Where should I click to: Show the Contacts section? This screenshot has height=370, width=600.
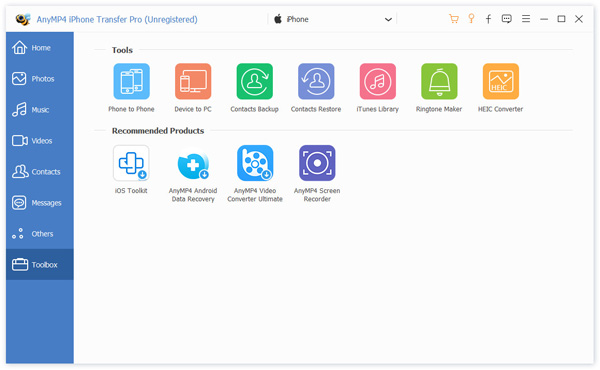(40, 172)
